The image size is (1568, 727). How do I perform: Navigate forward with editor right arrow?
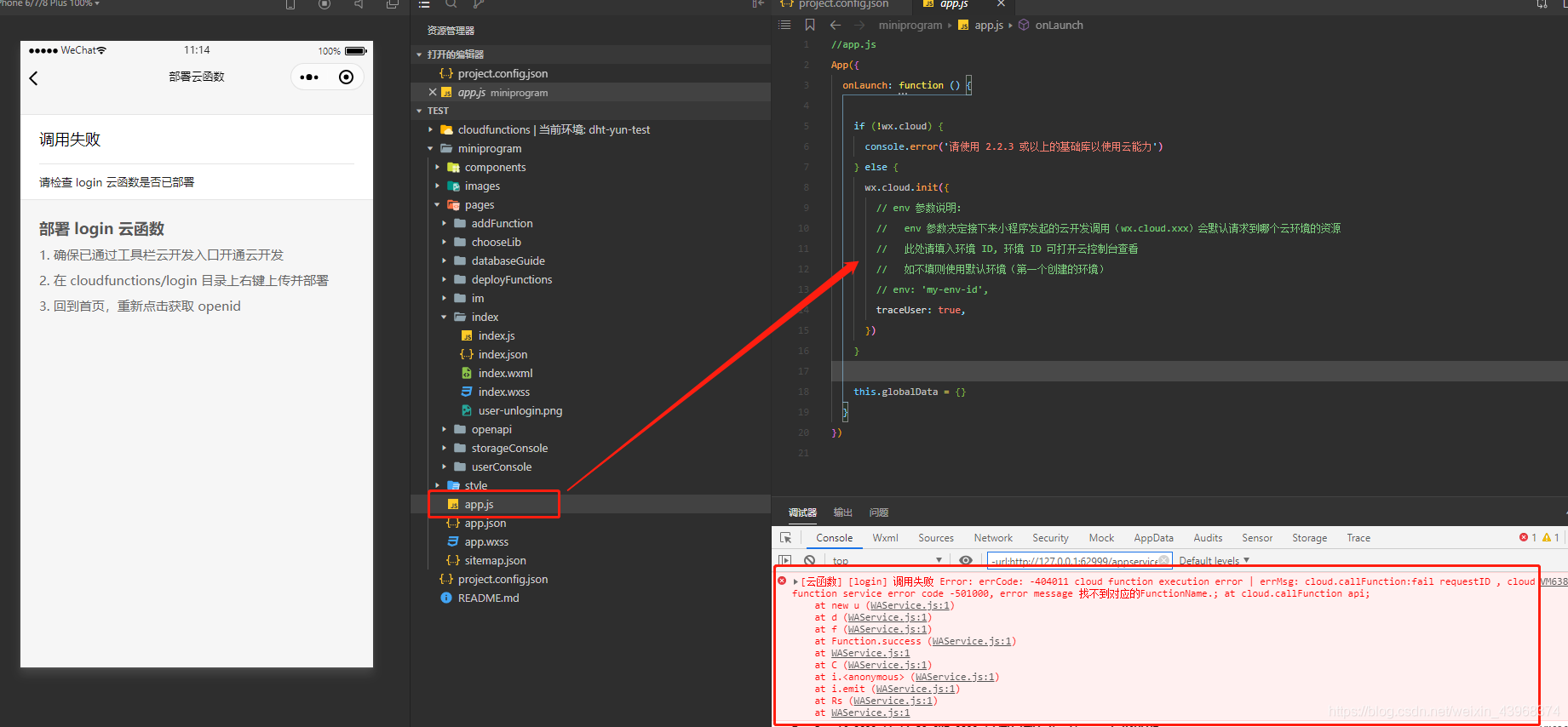[x=859, y=25]
